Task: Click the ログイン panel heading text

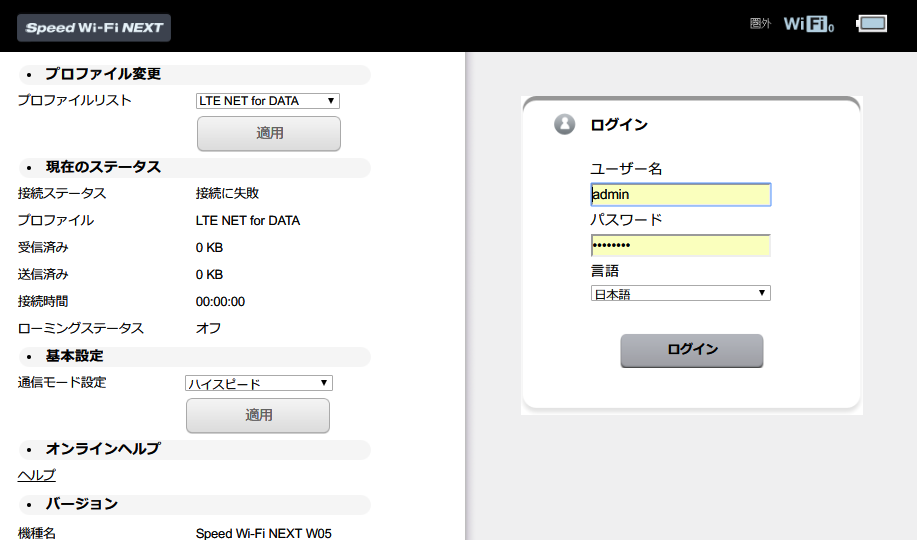Action: [619, 125]
